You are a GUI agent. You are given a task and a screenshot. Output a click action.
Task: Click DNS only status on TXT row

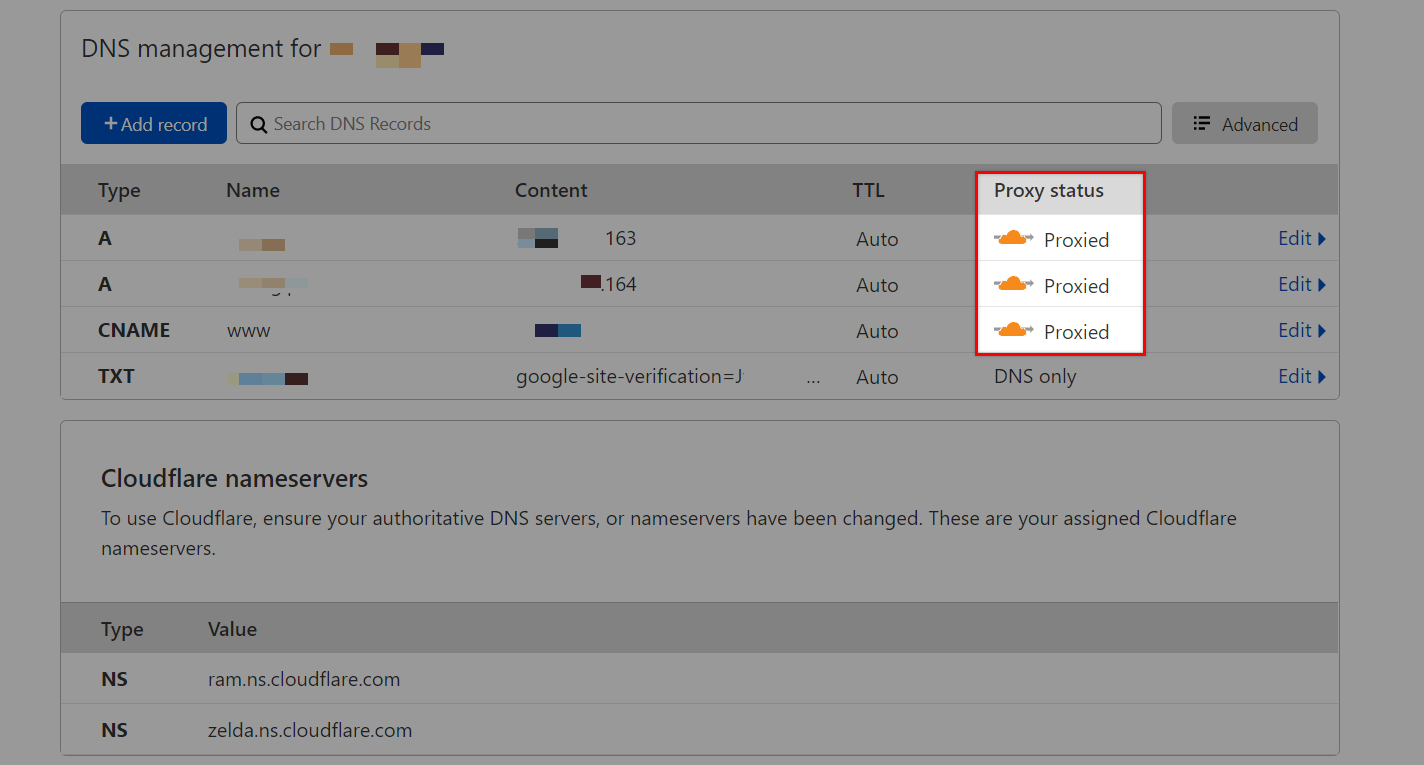pos(1035,377)
